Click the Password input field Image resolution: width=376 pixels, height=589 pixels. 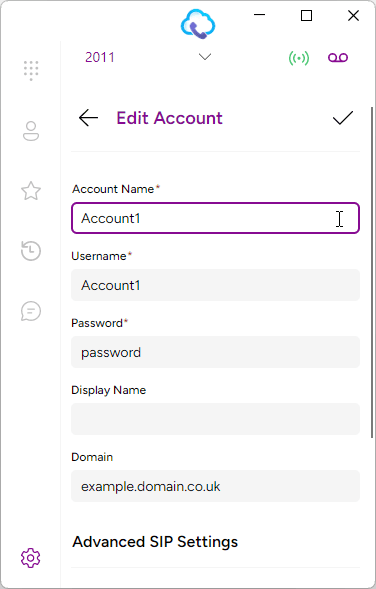(x=216, y=352)
